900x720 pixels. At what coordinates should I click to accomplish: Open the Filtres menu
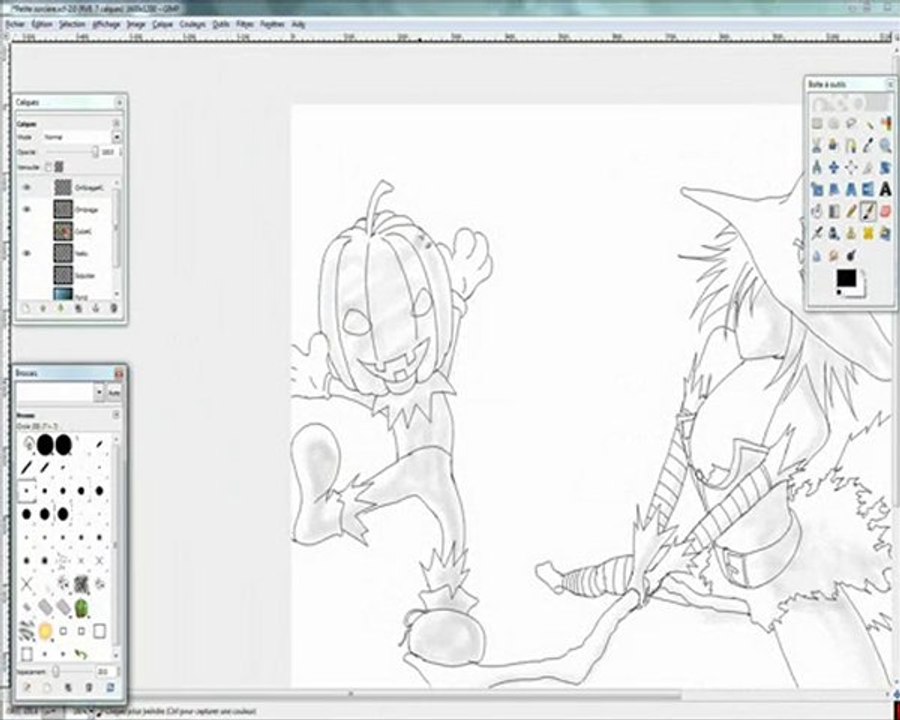tap(245, 24)
